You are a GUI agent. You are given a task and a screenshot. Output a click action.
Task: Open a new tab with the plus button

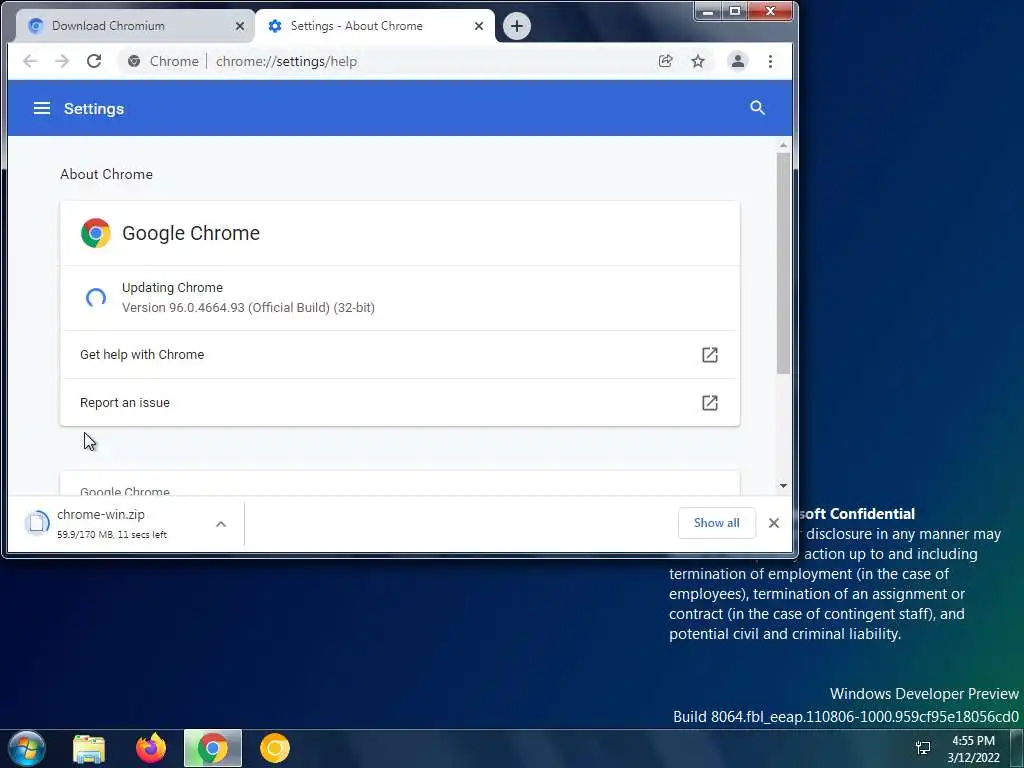coord(517,26)
